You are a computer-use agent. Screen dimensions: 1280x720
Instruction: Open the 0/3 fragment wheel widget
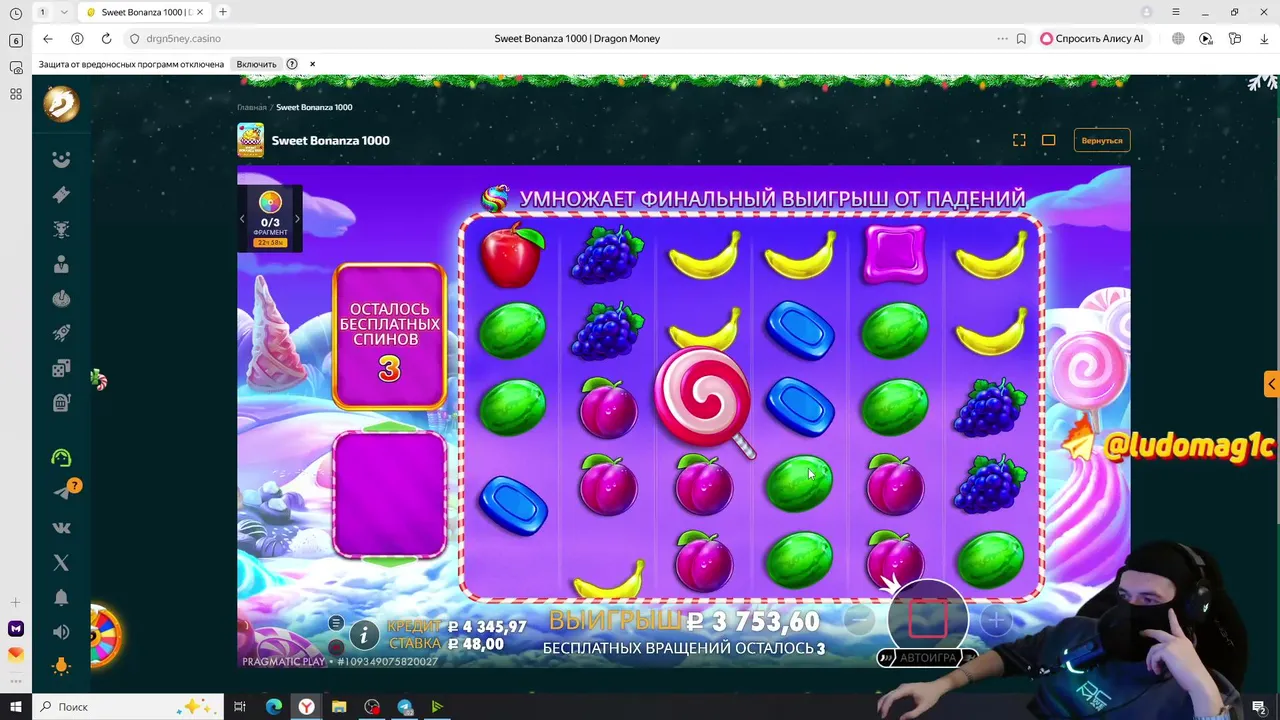point(270,217)
